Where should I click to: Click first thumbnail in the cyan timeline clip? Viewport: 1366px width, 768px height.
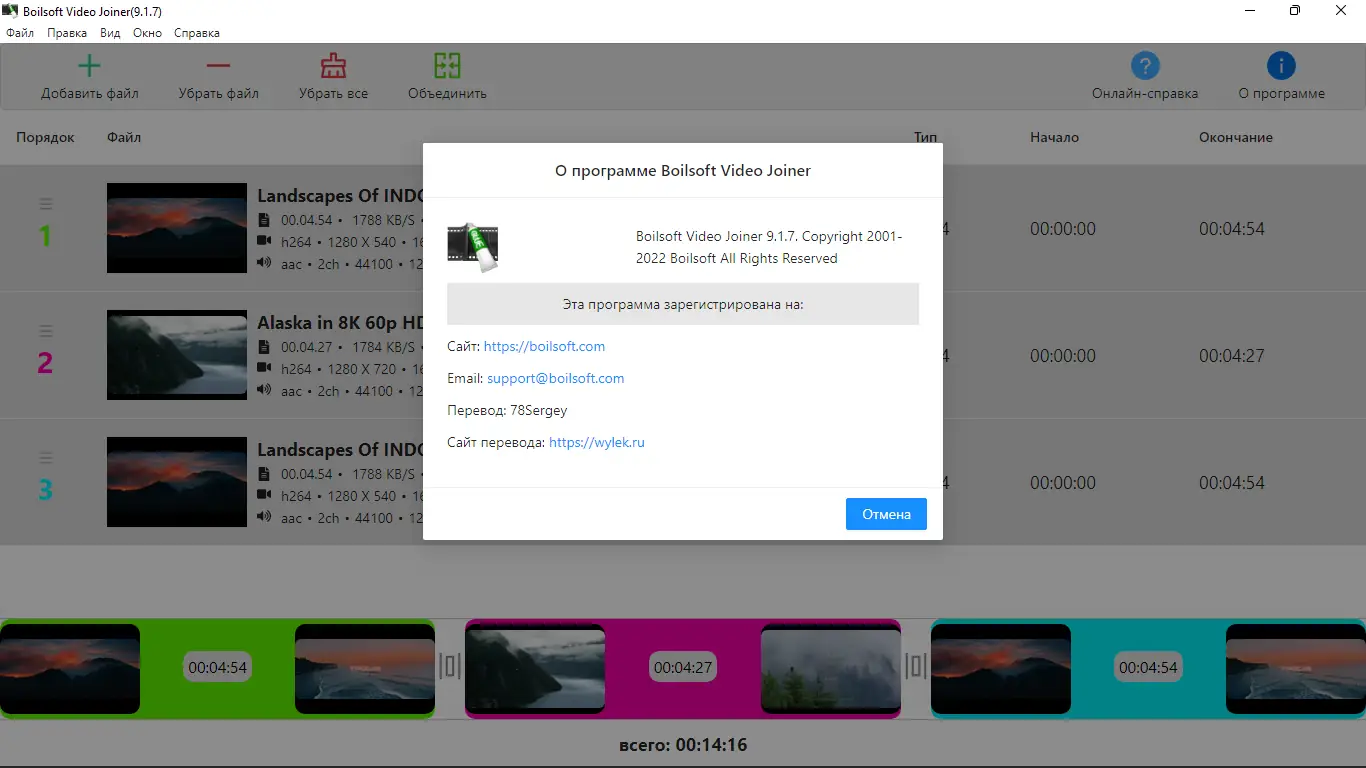[x=1001, y=669]
